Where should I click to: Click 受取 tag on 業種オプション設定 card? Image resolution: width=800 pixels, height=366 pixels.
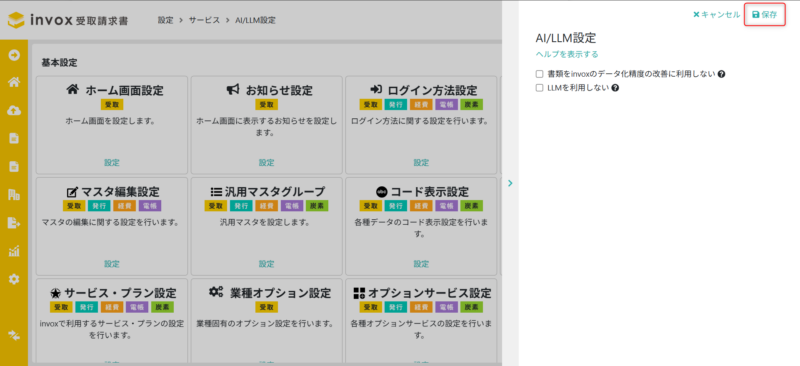click(266, 307)
